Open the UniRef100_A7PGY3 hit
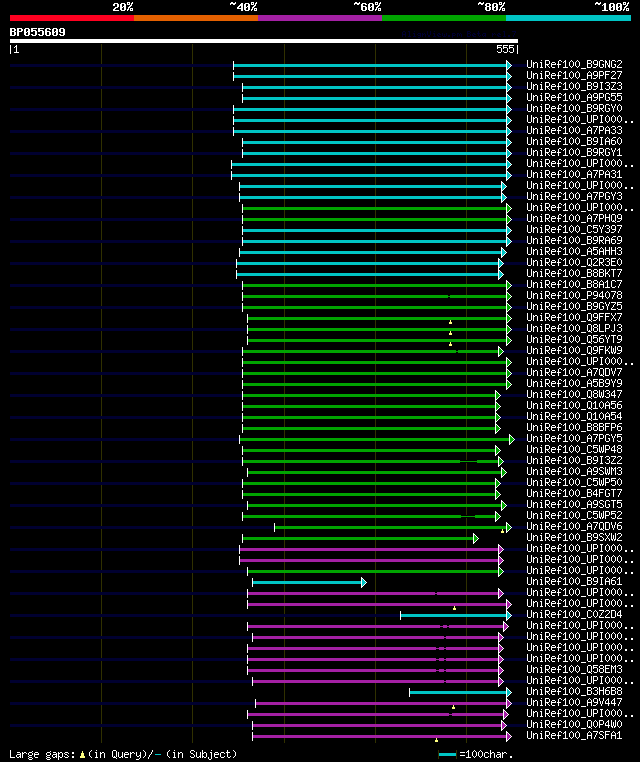This screenshot has height=762, width=640. (574, 196)
